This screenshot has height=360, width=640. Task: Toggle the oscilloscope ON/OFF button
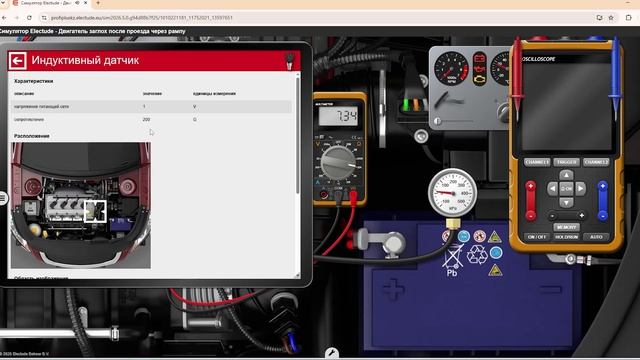(x=537, y=237)
